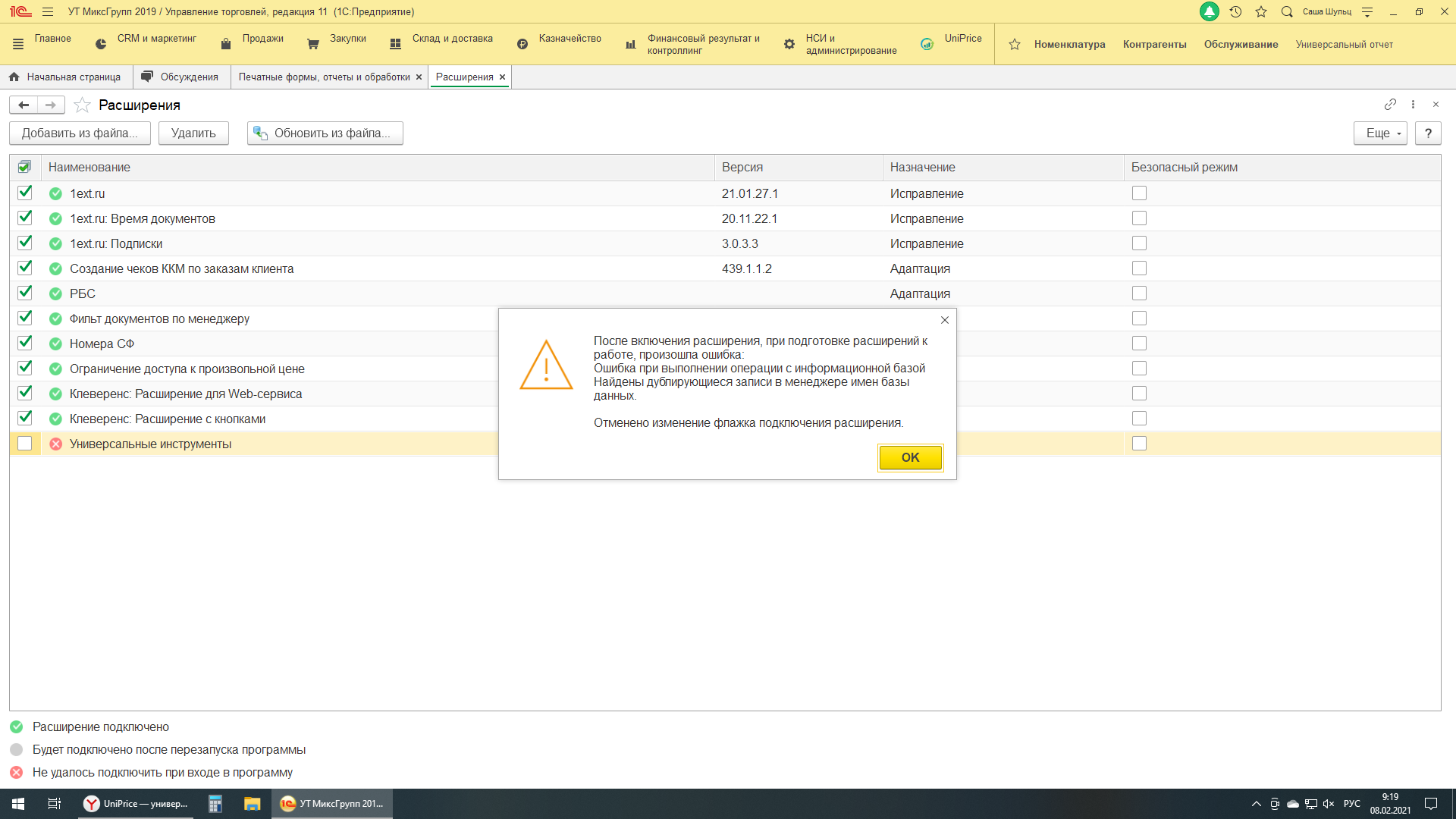Open 1C app from Windows taskbar
Image resolution: width=1456 pixels, height=819 pixels.
pyautogui.click(x=332, y=804)
